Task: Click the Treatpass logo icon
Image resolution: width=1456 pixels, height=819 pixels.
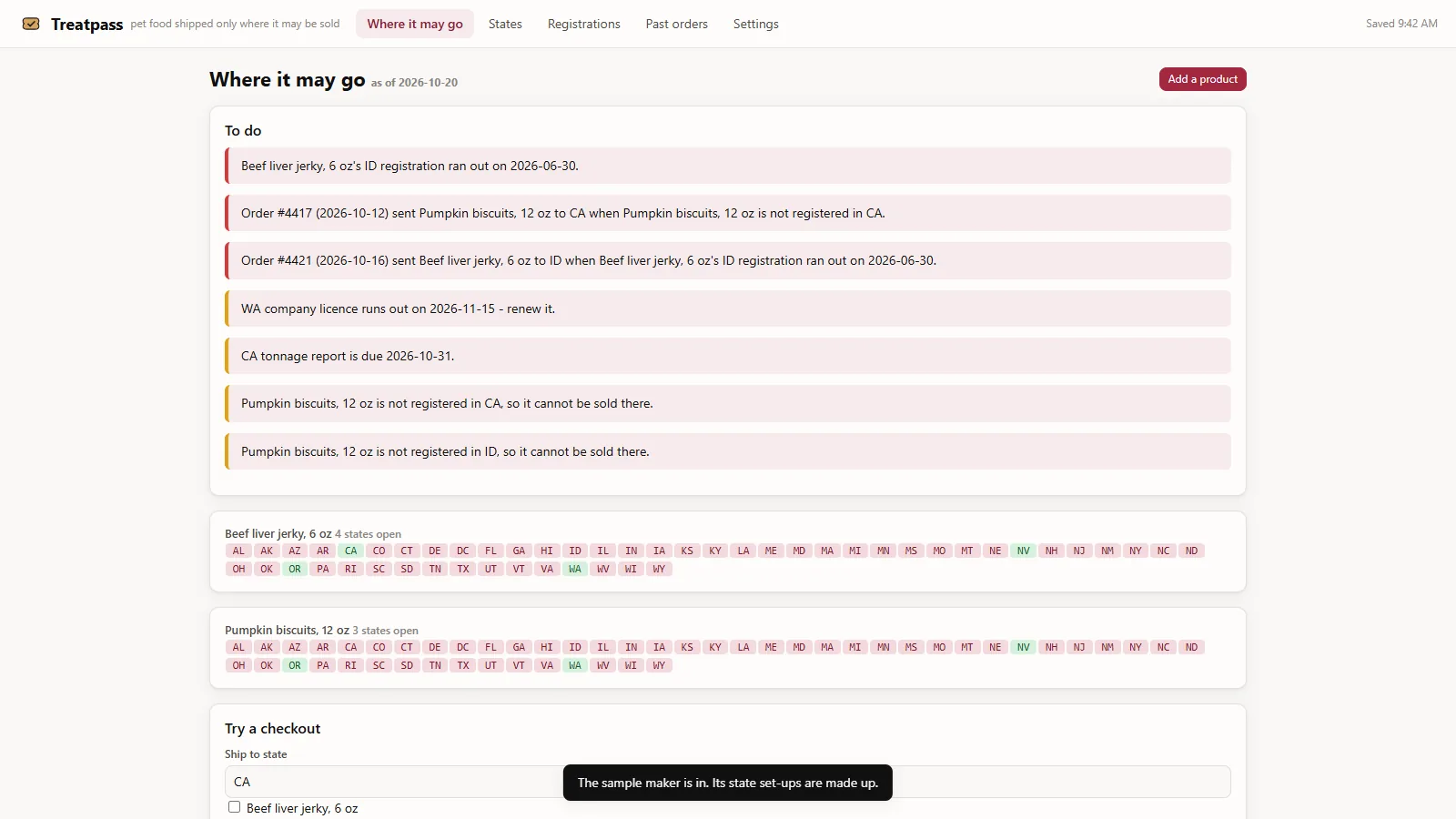Action: pos(31,24)
